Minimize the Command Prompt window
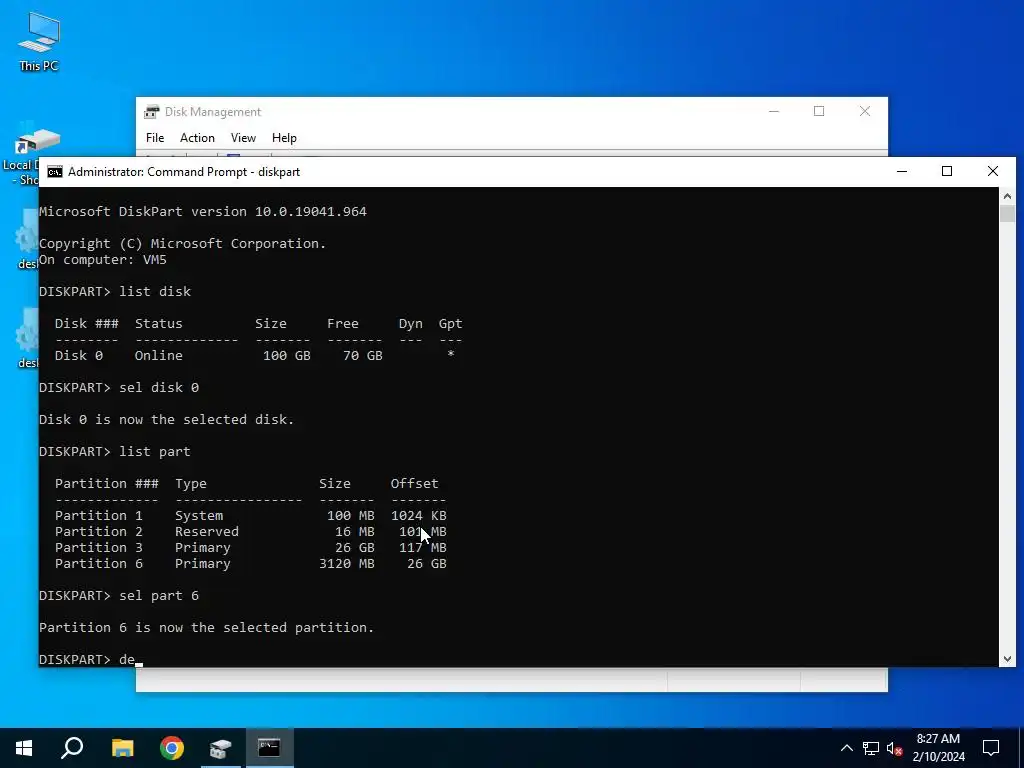1024x768 pixels. tap(902, 172)
